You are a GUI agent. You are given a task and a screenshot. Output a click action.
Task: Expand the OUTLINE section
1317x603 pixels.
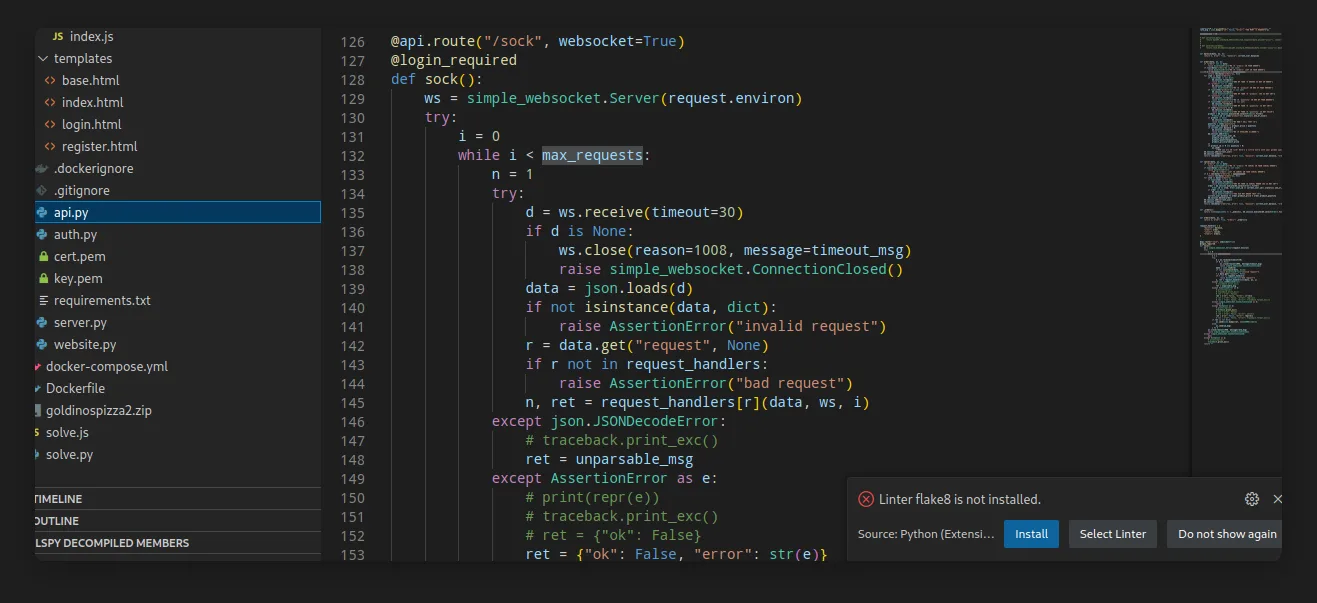click(x=177, y=521)
